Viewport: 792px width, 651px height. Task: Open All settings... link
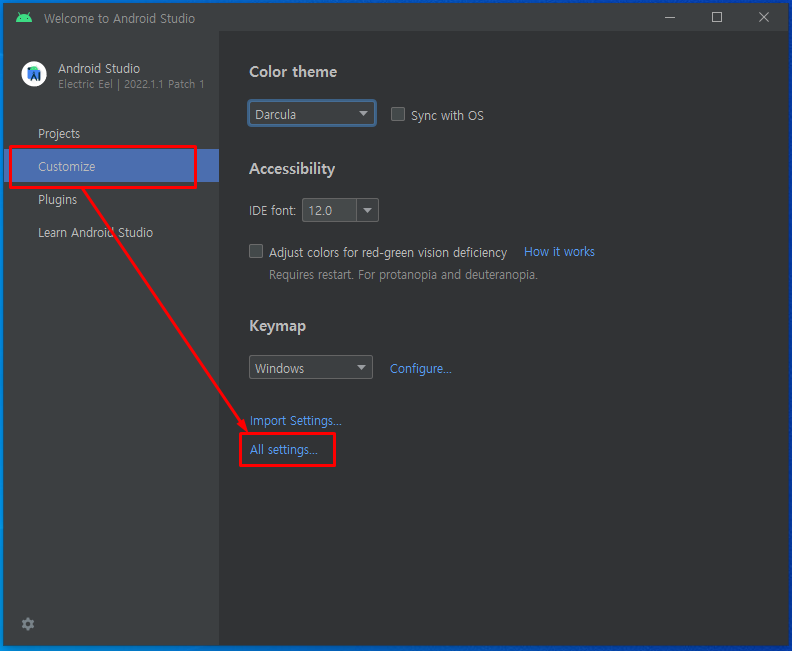tap(284, 449)
